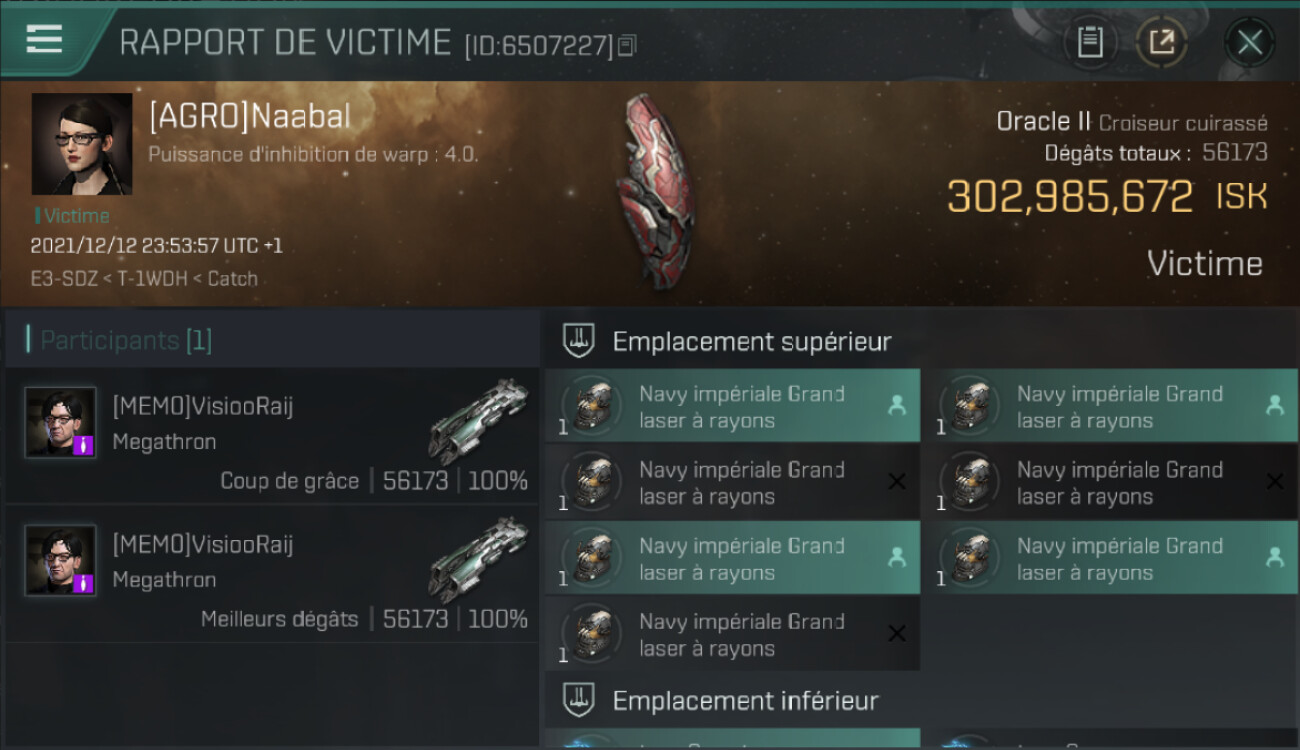Click X mark on last laser item
This screenshot has height=750, width=1300.
point(897,634)
